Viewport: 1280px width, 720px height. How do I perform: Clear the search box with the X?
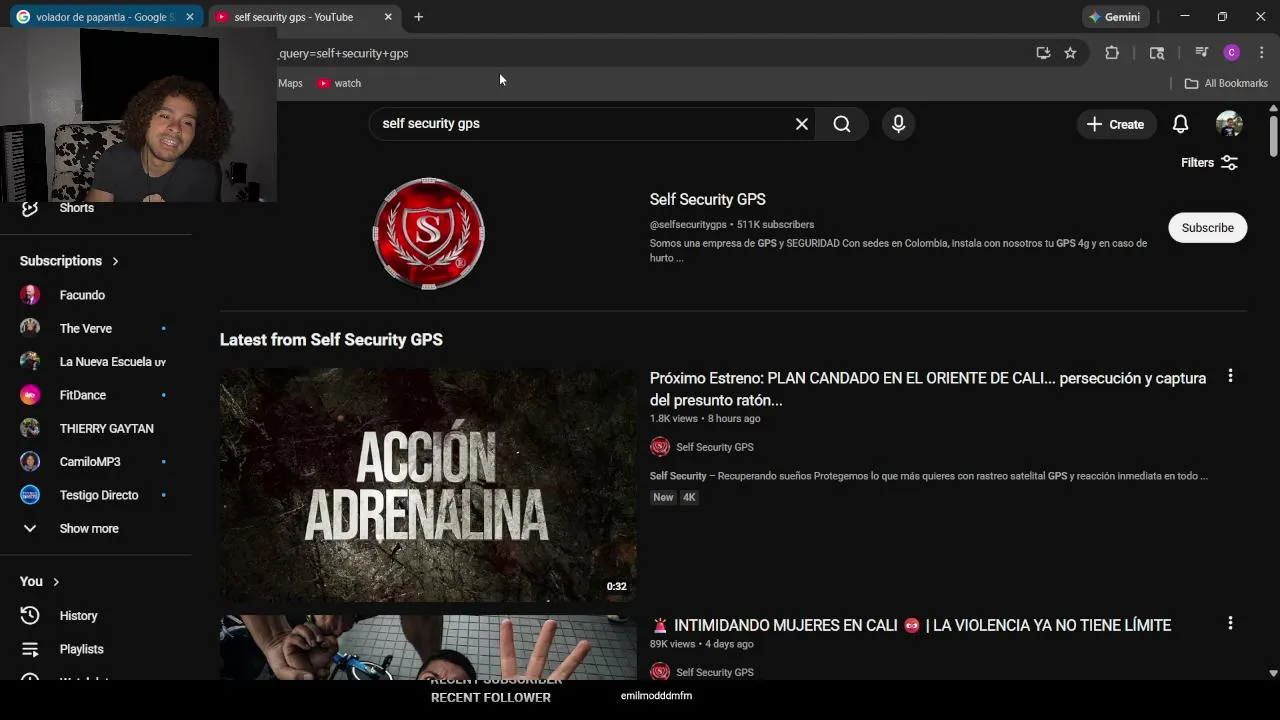coord(801,124)
